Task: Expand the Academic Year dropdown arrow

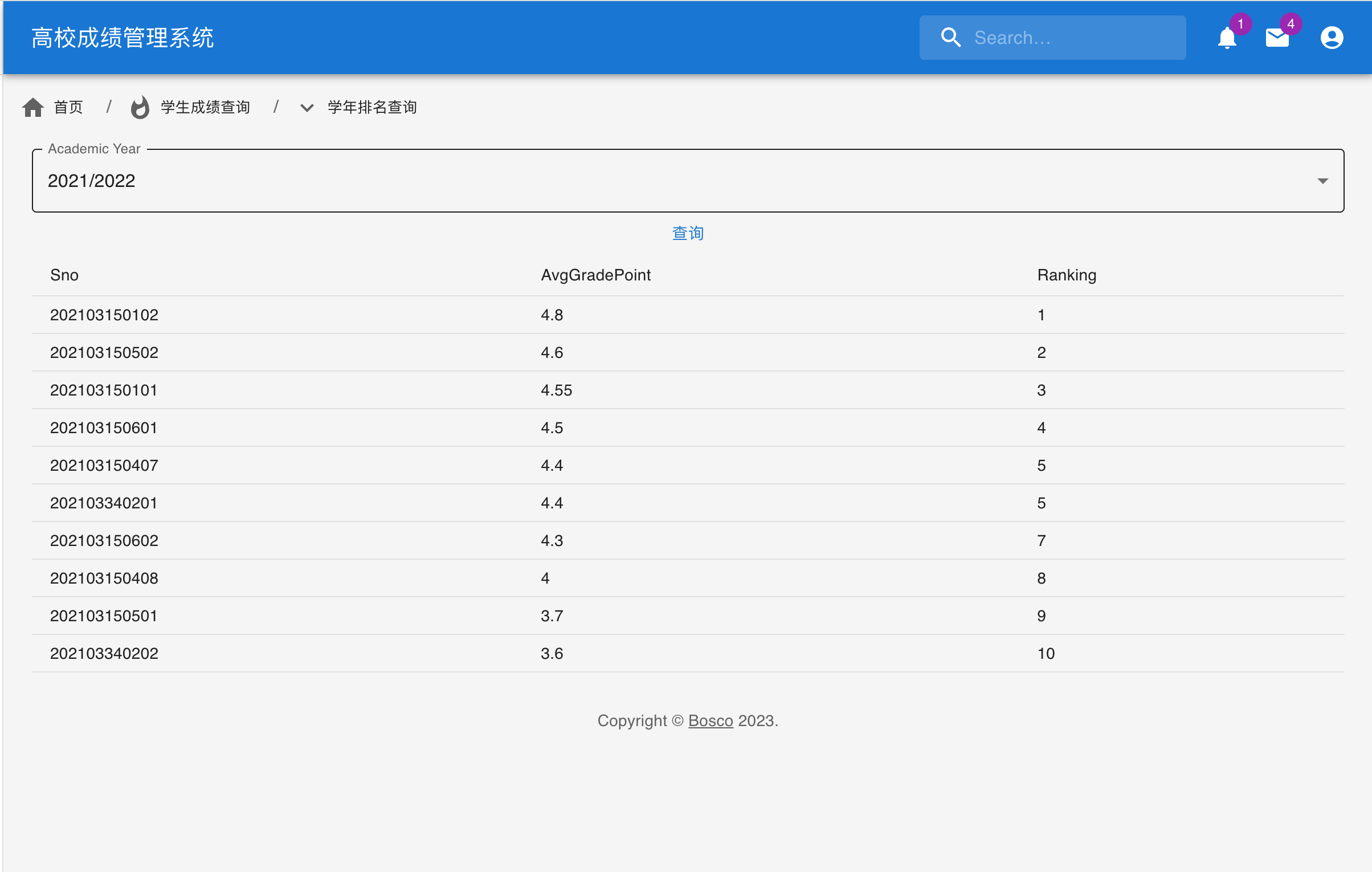Action: 1322,181
